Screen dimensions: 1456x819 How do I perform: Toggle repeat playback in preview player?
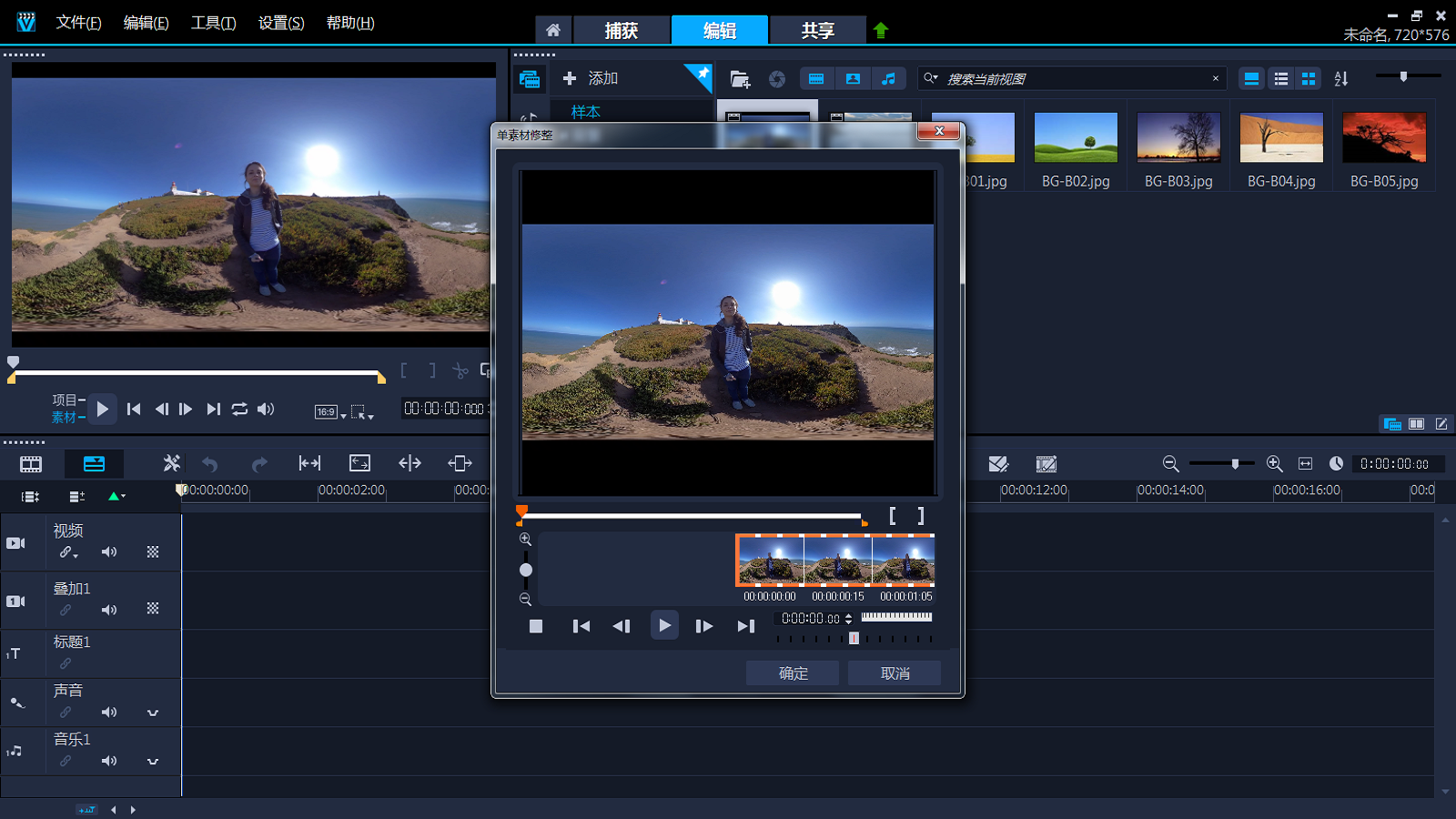coord(239,409)
